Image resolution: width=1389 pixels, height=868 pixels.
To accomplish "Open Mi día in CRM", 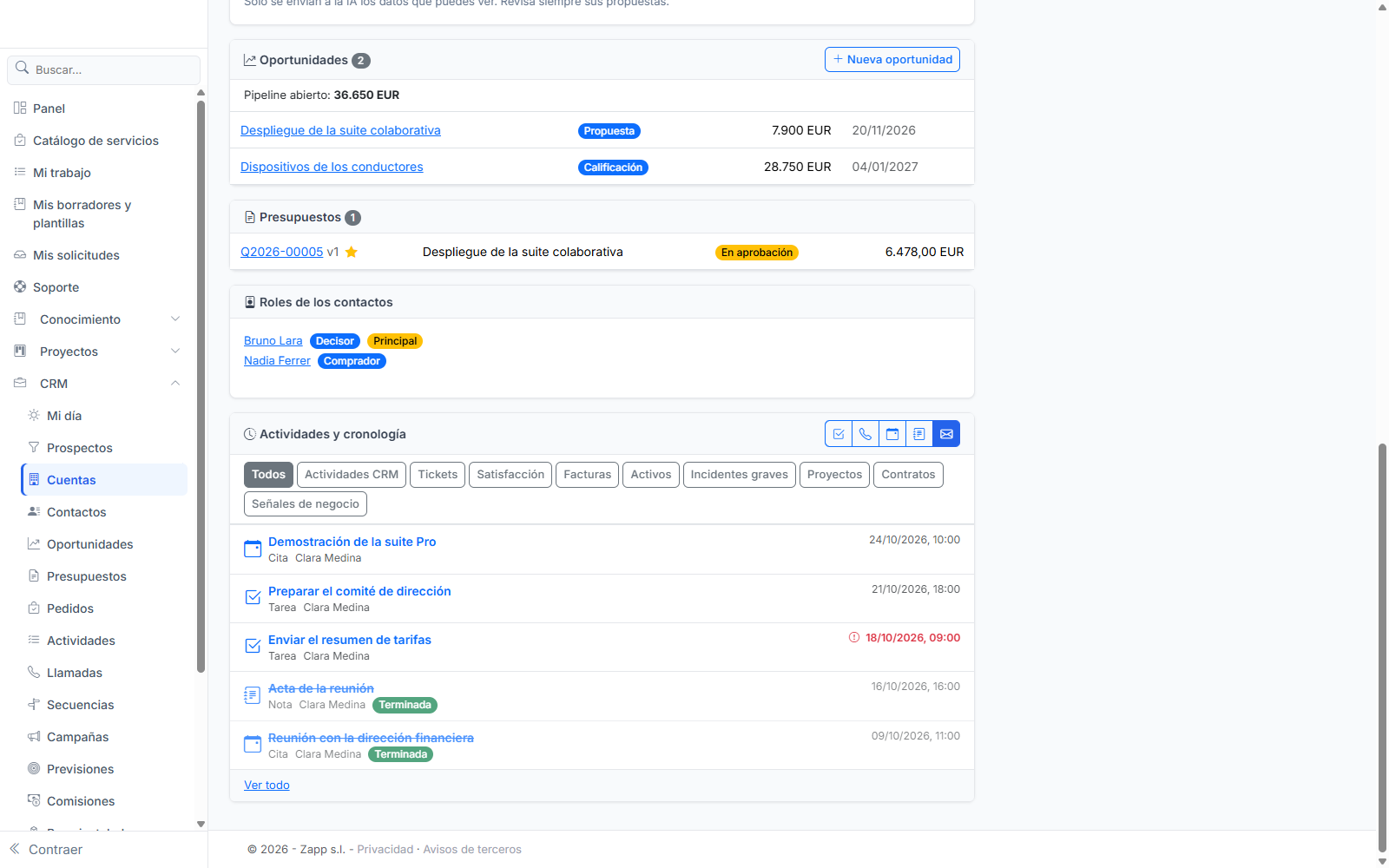I will tap(64, 416).
